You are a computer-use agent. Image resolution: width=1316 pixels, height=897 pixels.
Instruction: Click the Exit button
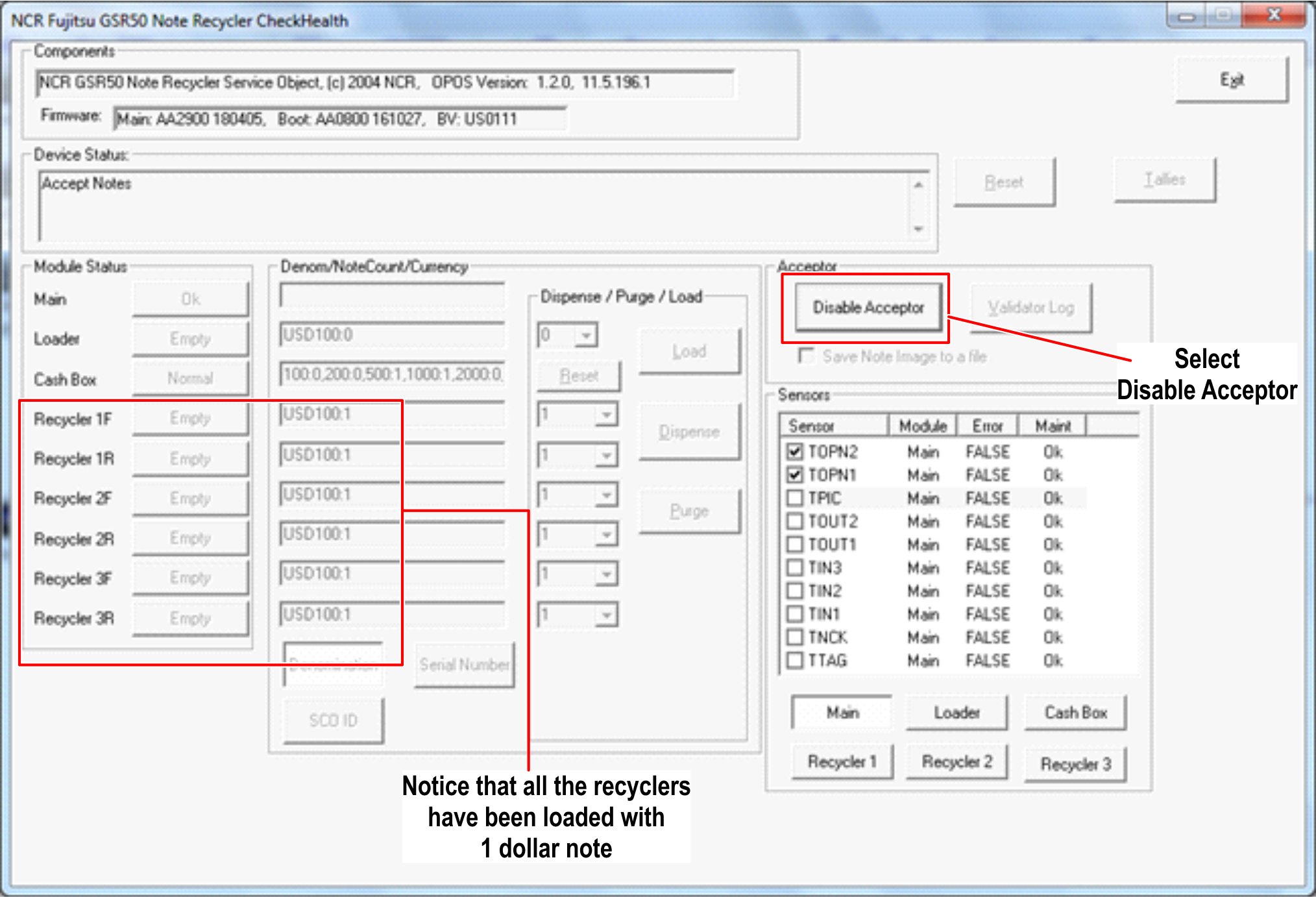pyautogui.click(x=1231, y=80)
